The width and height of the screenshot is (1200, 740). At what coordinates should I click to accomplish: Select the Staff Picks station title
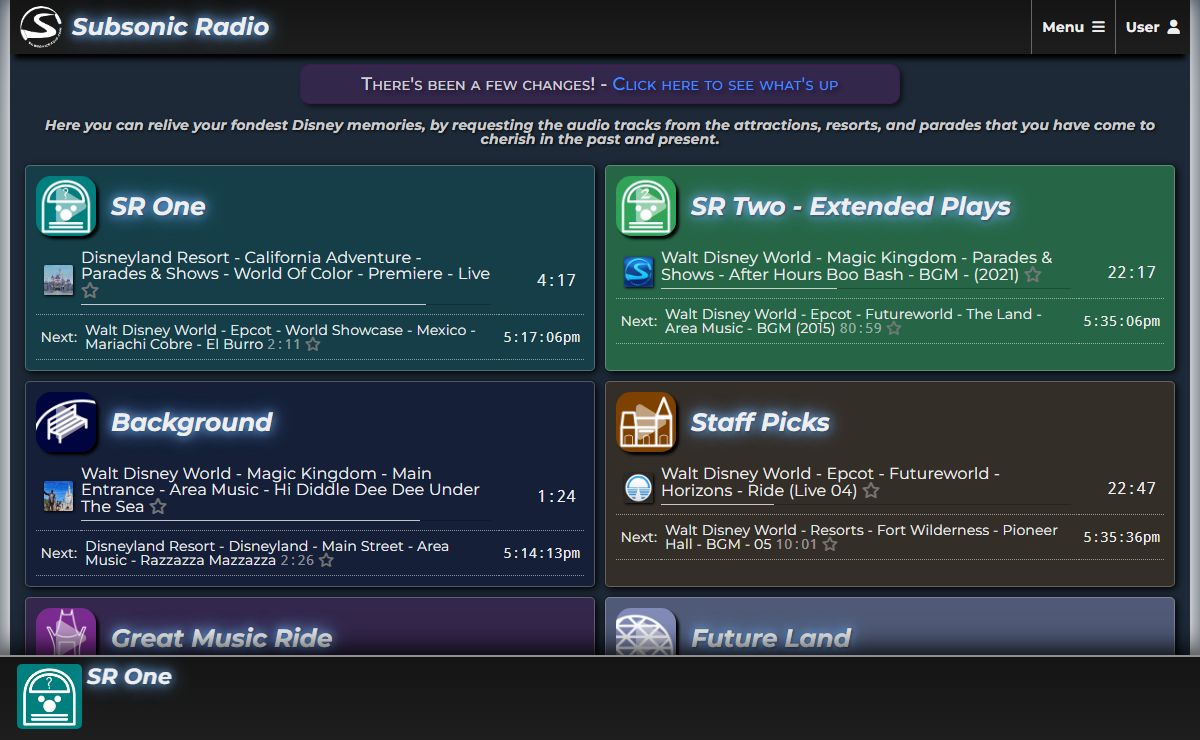click(760, 423)
